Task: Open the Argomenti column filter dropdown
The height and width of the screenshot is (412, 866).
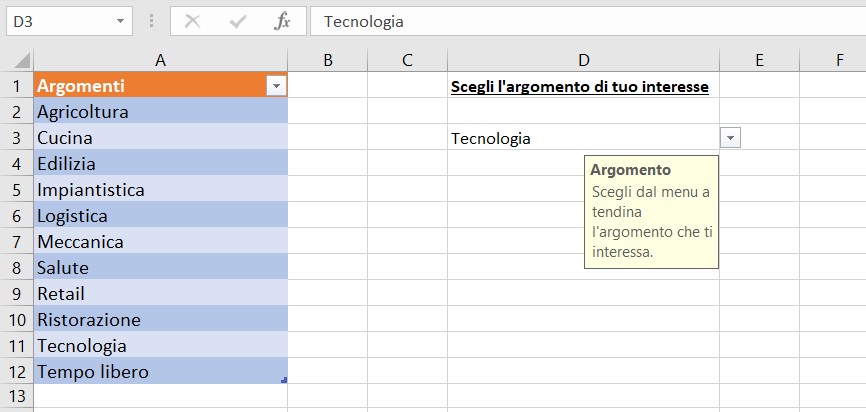Action: click(x=276, y=87)
